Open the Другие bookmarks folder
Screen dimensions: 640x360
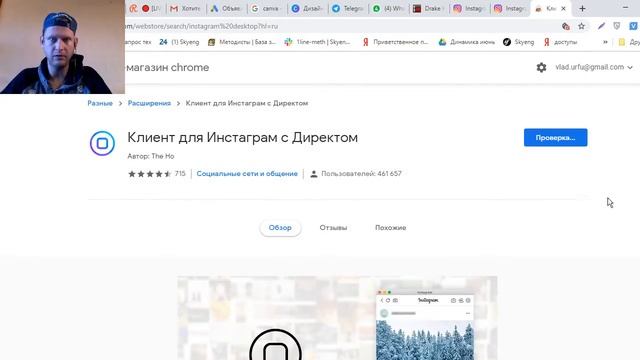coord(629,42)
